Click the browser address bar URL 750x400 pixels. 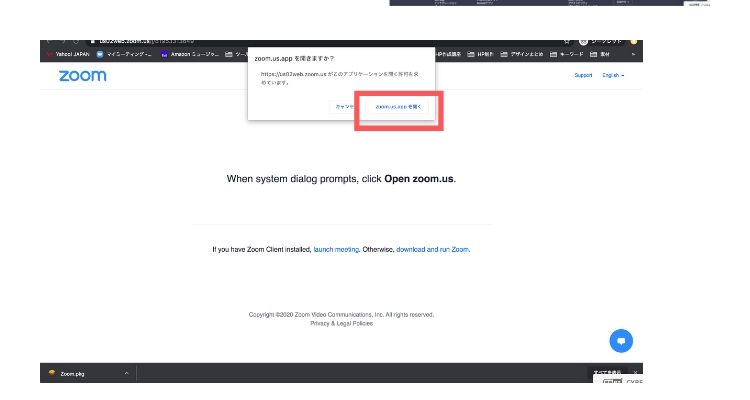[x=146, y=42]
